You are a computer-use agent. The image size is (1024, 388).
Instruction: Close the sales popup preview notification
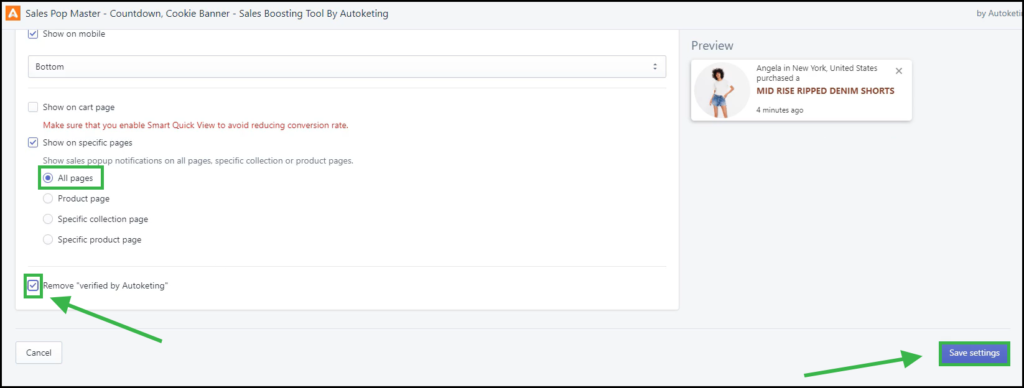899,71
